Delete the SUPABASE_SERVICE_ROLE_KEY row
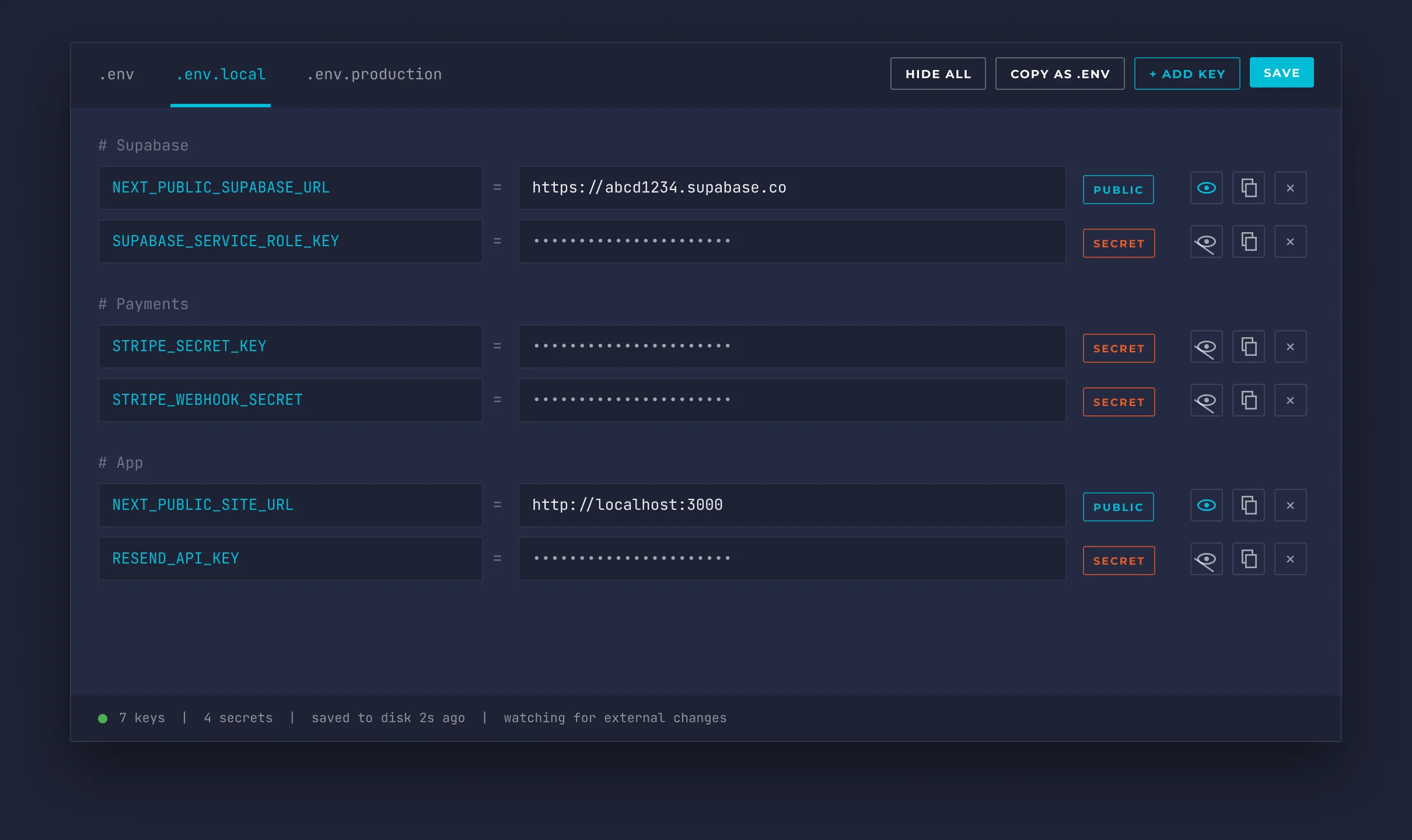This screenshot has width=1412, height=840. (1290, 242)
